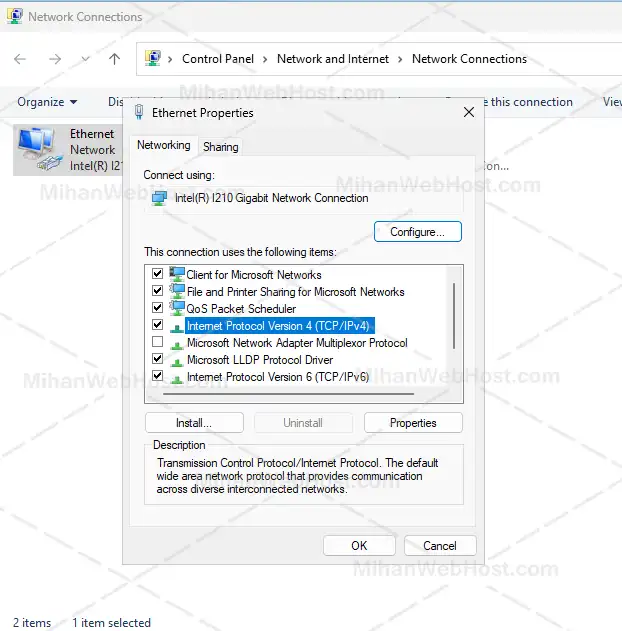Switch to the Sharing tab
Image resolution: width=622 pixels, height=631 pixels.
221,147
